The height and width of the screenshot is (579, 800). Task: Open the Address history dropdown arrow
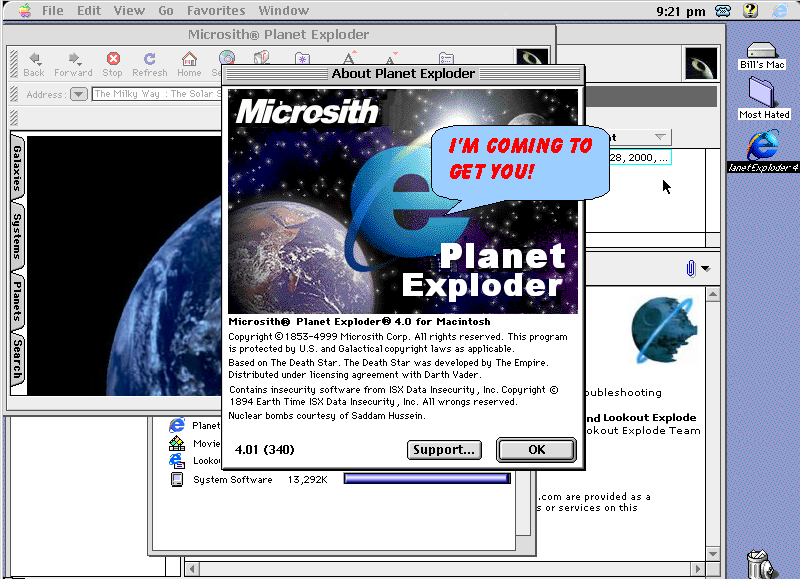(x=79, y=94)
